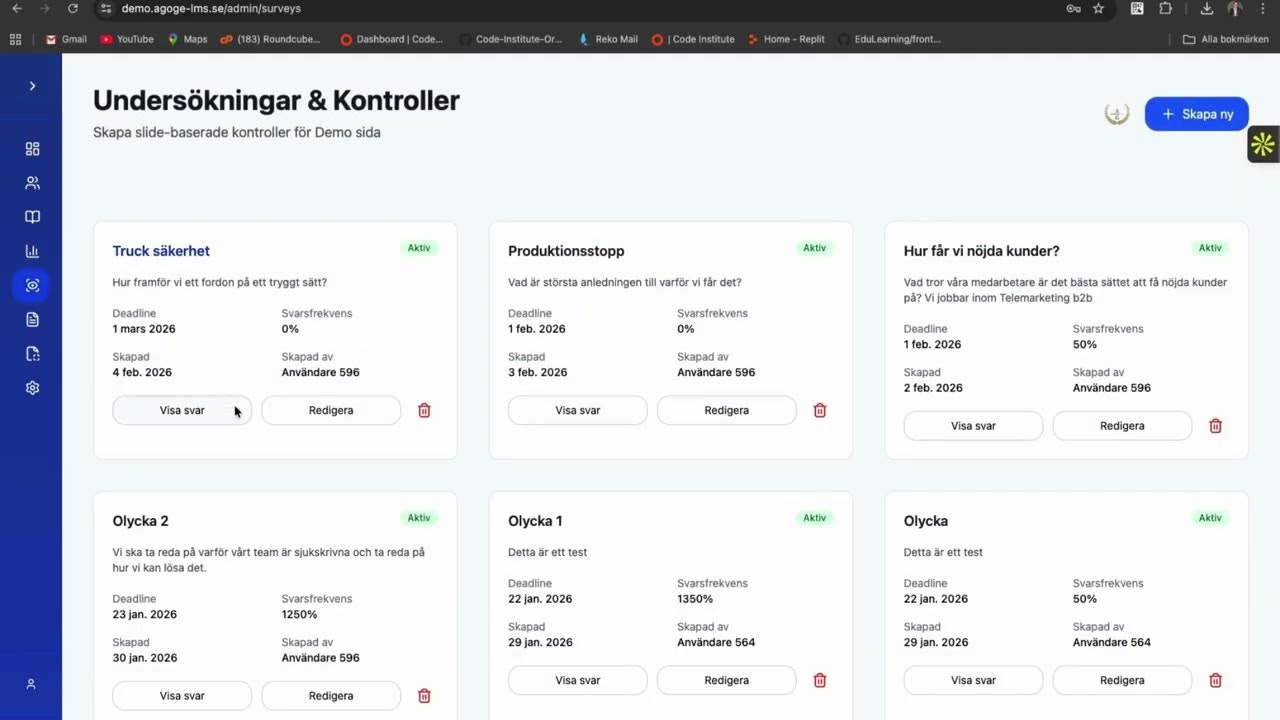The height and width of the screenshot is (720, 1280).
Task: Show answers for Hur får vi nöjda kunder
Action: (974, 426)
